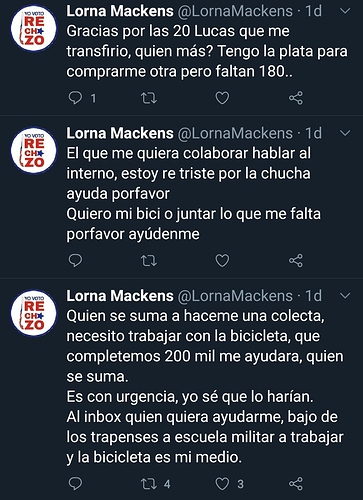The width and height of the screenshot is (363, 500).
Task: Open options chevron on the first tweet
Action: click(345, 11)
